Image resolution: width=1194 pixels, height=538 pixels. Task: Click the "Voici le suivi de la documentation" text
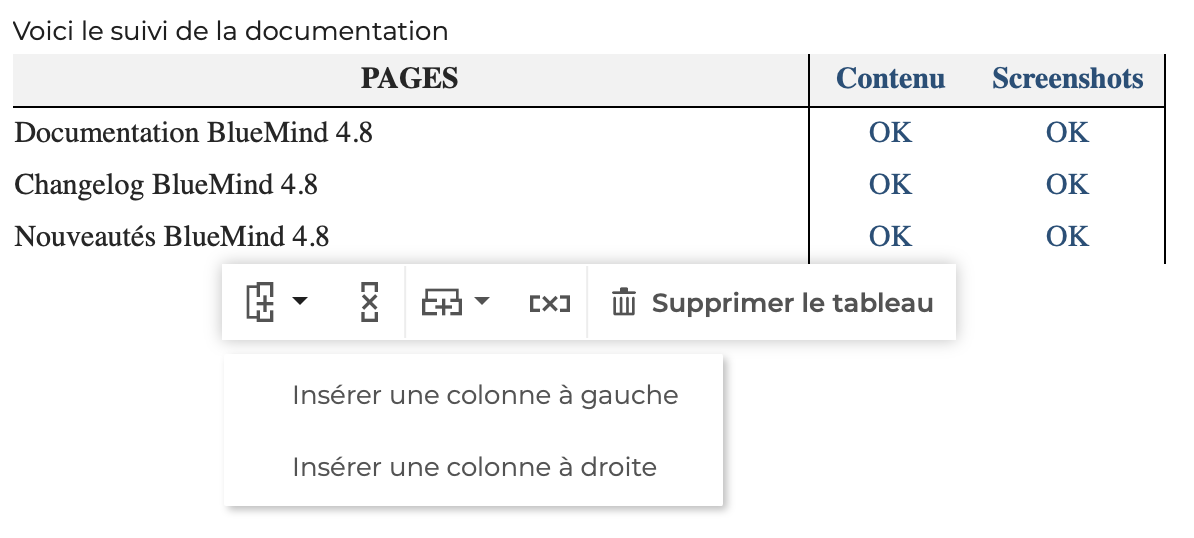click(x=230, y=31)
